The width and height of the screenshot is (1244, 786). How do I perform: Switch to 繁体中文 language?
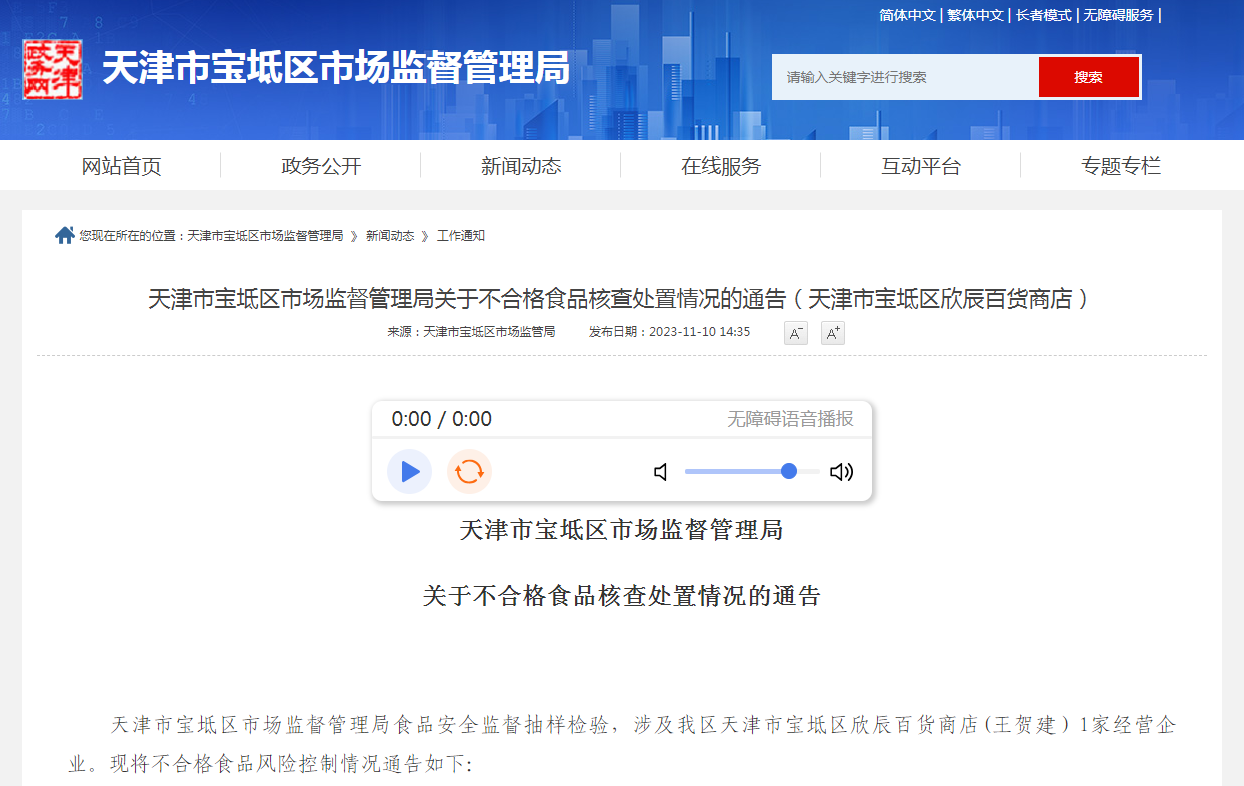coord(975,15)
